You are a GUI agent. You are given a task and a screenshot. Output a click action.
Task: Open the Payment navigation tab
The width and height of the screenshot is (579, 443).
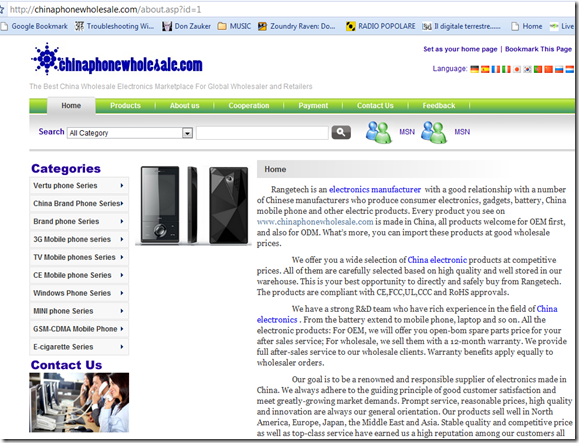pos(313,106)
